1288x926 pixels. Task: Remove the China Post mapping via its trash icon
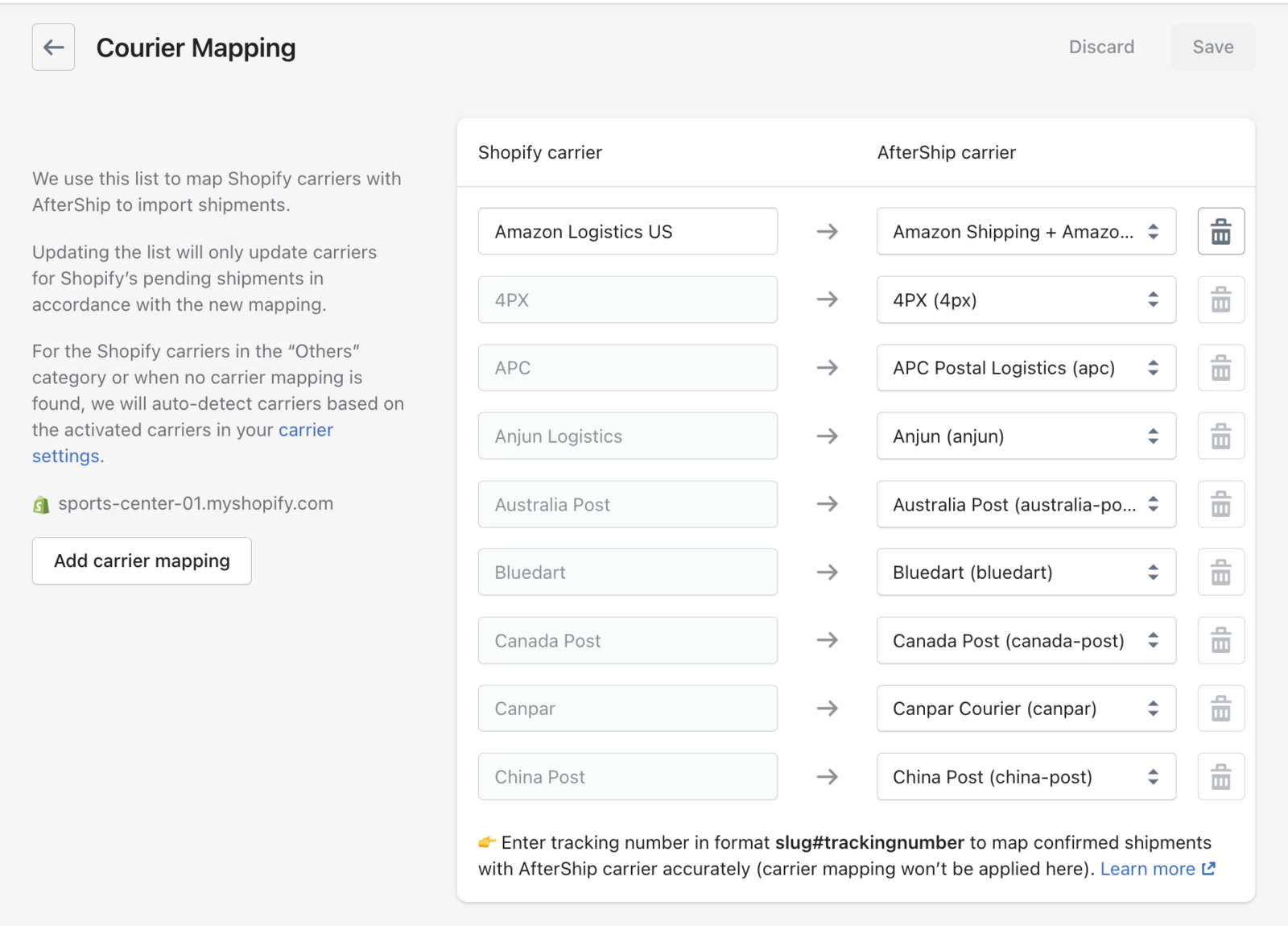(1220, 777)
